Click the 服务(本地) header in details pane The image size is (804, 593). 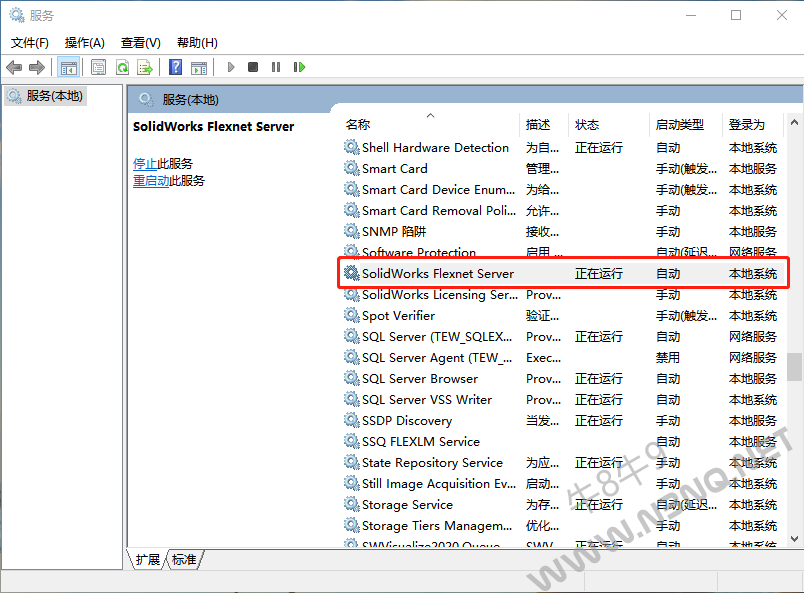coord(190,100)
